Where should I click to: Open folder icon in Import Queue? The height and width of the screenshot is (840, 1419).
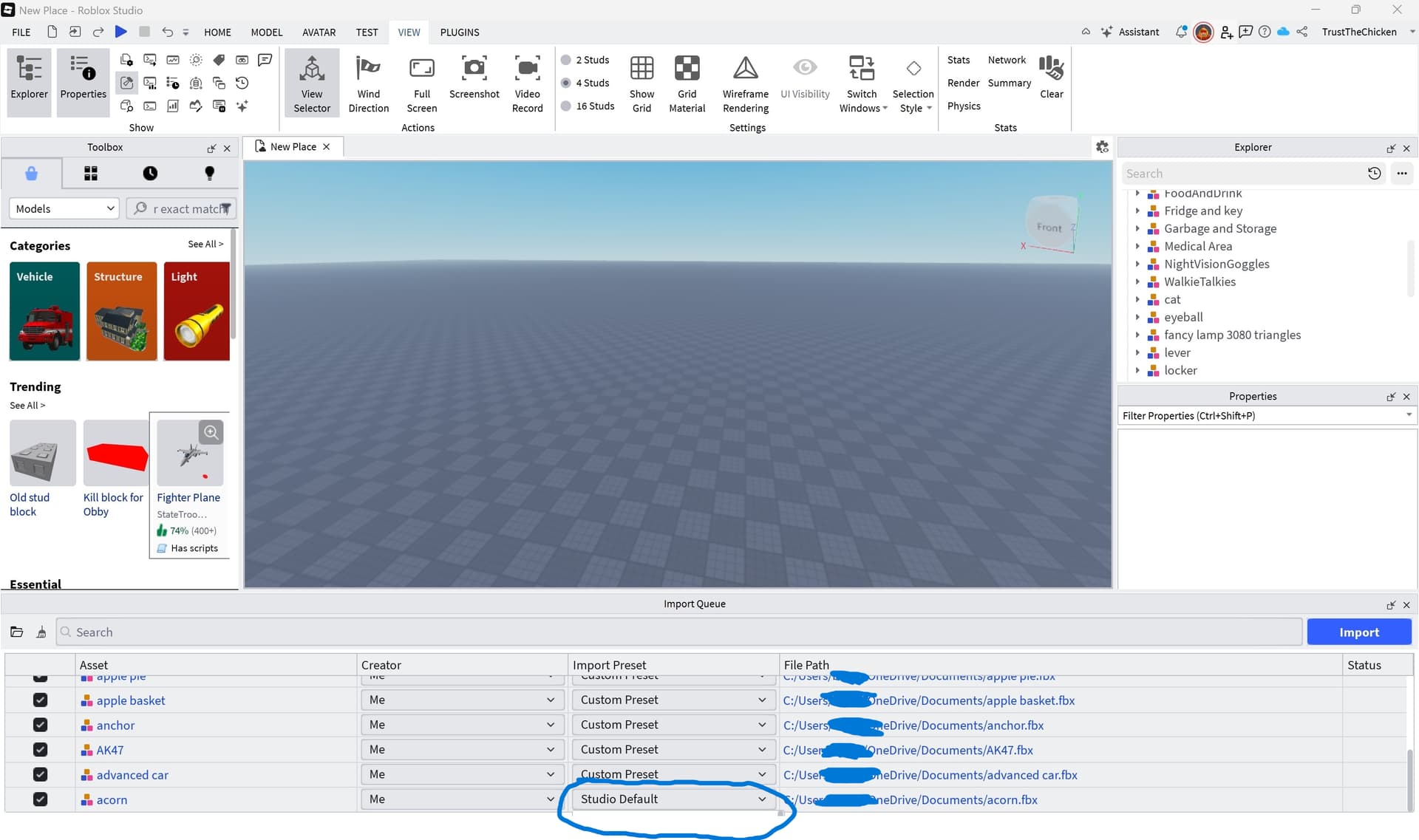[17, 632]
